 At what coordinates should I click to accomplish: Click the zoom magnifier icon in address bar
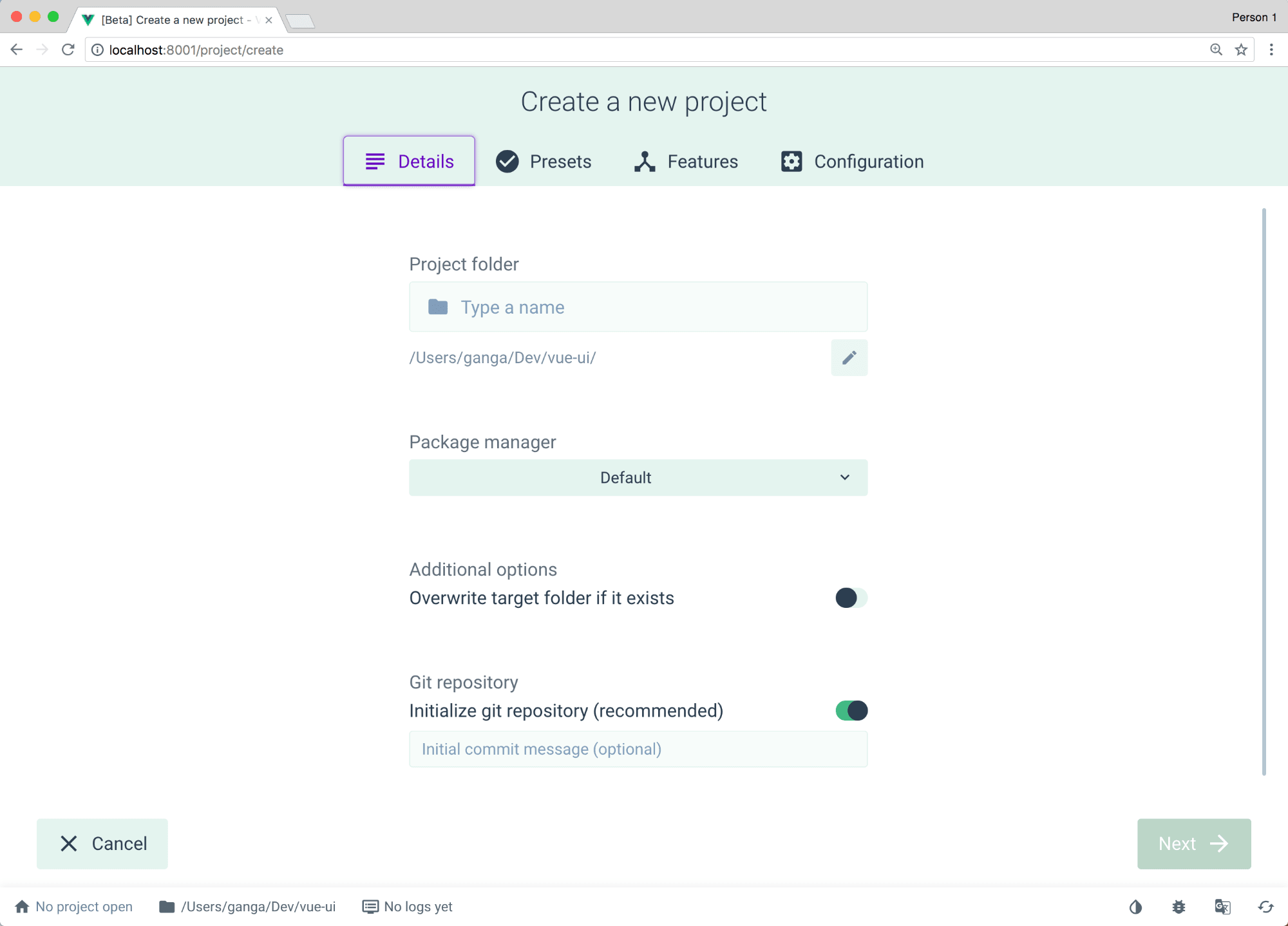[x=1216, y=50]
